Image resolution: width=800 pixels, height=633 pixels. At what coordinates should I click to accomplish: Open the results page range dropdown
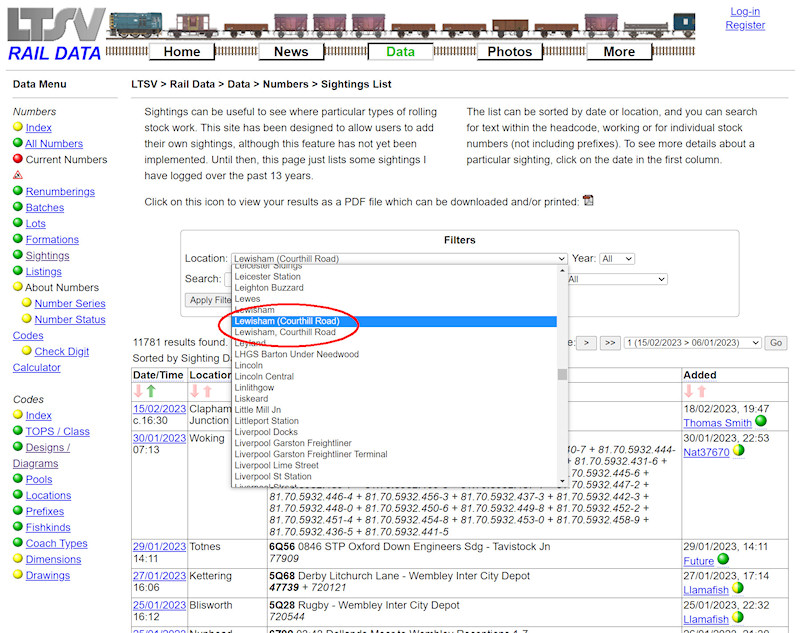click(x=689, y=342)
